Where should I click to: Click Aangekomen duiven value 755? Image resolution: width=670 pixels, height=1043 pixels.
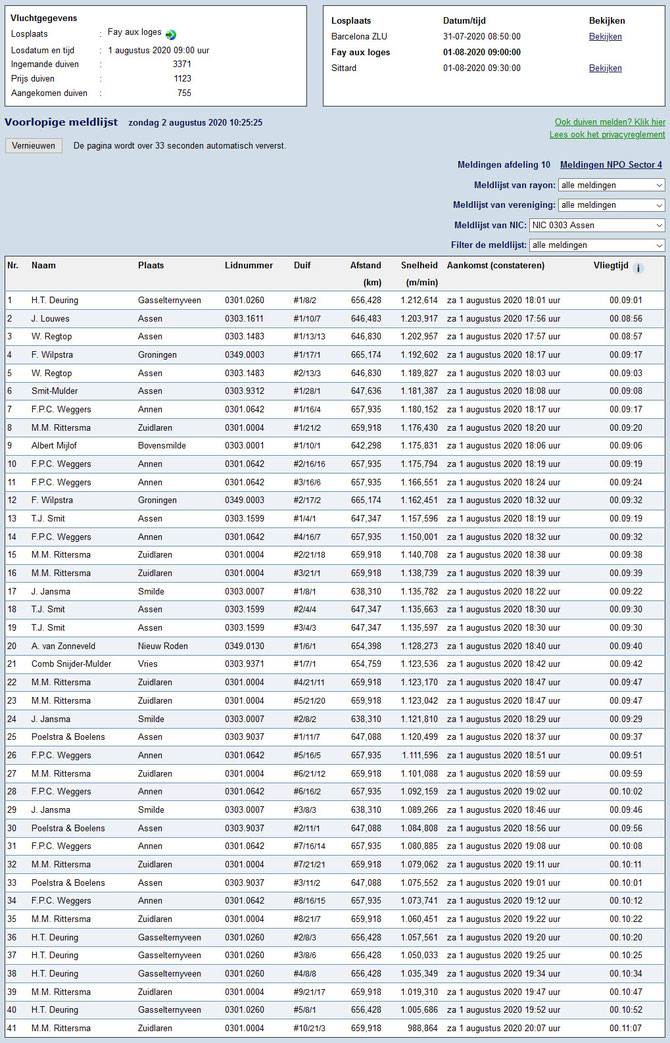pyautogui.click(x=184, y=93)
